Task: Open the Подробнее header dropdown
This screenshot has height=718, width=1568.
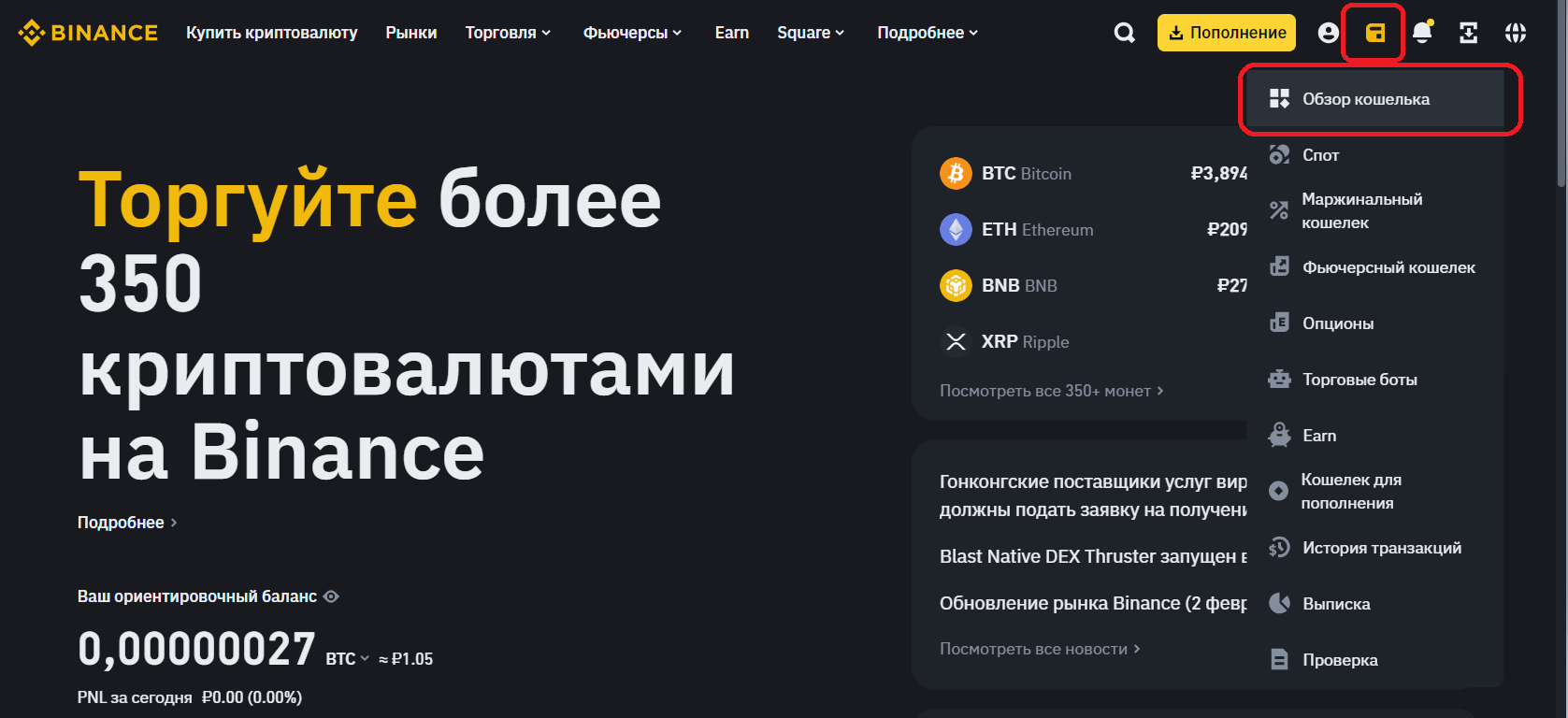Action: 928,33
